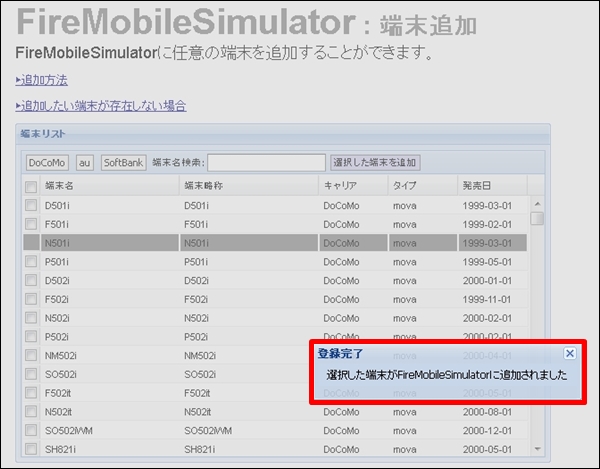Click the date 1999-02-01 in F501i row
The width and height of the screenshot is (600, 469).
487,225
